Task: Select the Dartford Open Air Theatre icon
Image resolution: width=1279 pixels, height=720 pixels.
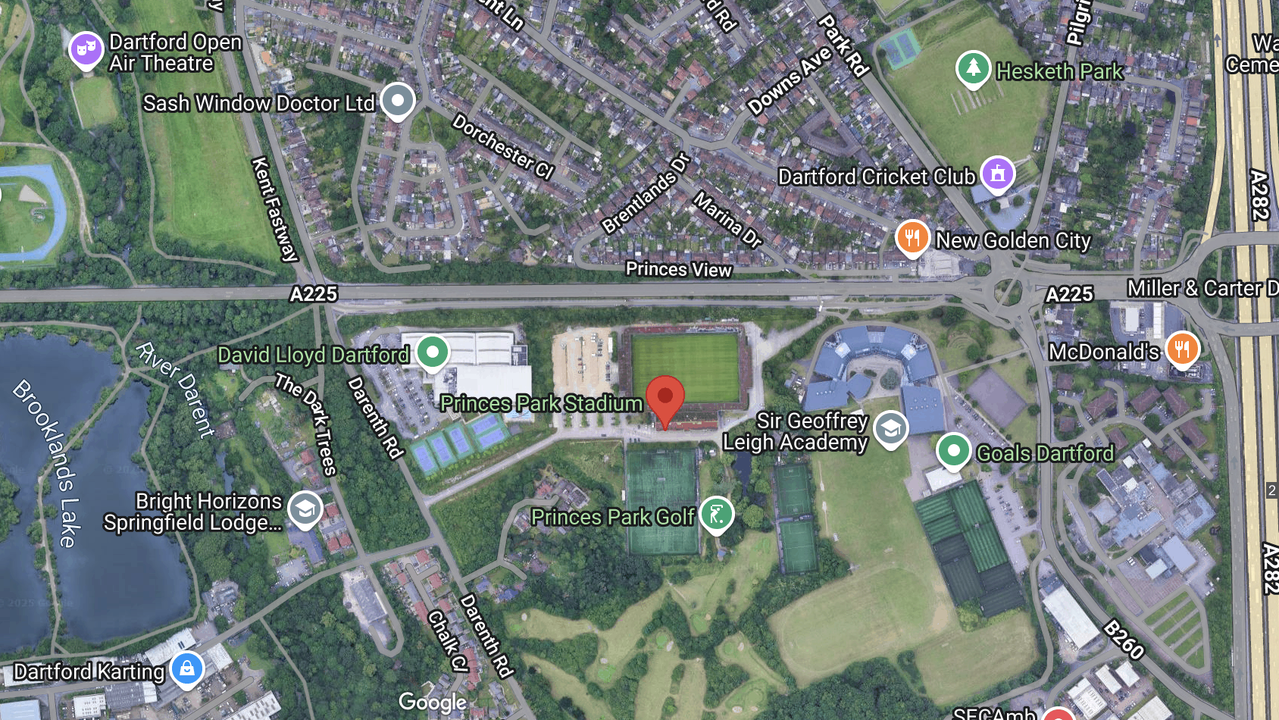Action: [86, 50]
